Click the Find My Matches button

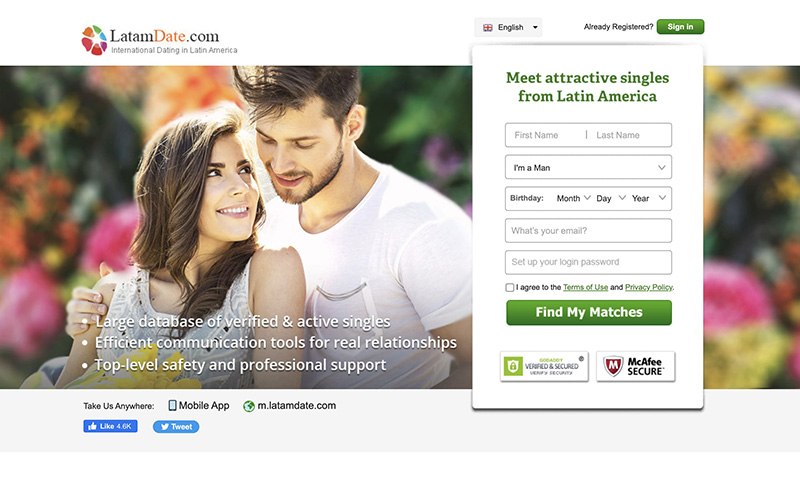click(x=589, y=312)
